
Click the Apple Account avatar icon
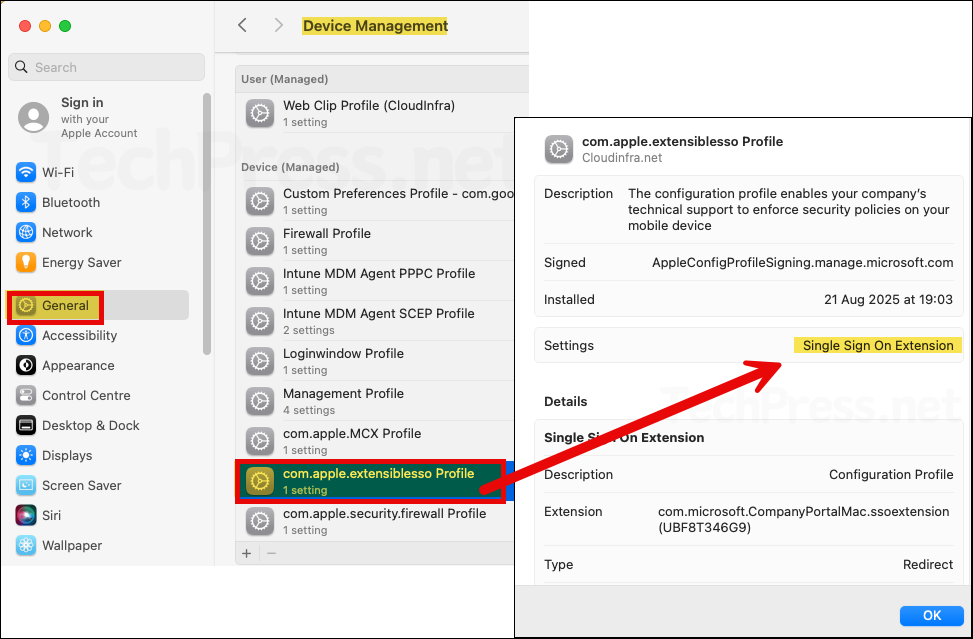pyautogui.click(x=34, y=117)
